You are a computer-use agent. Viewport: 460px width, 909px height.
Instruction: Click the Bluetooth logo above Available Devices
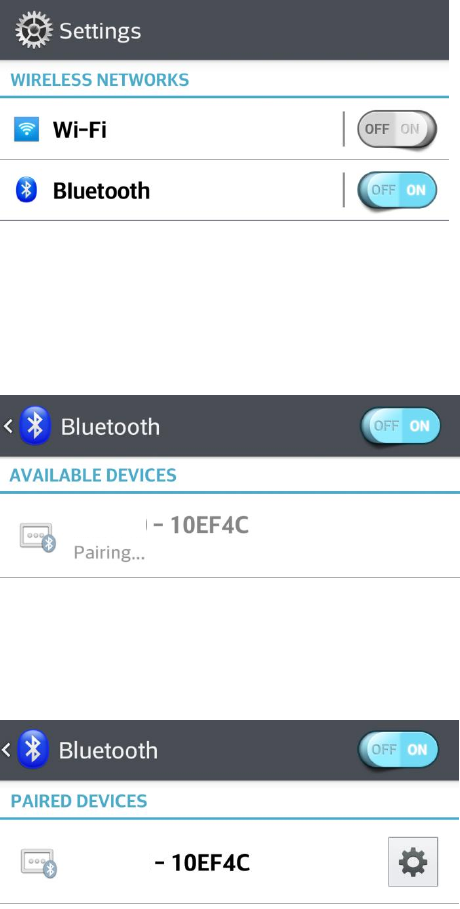[35, 426]
